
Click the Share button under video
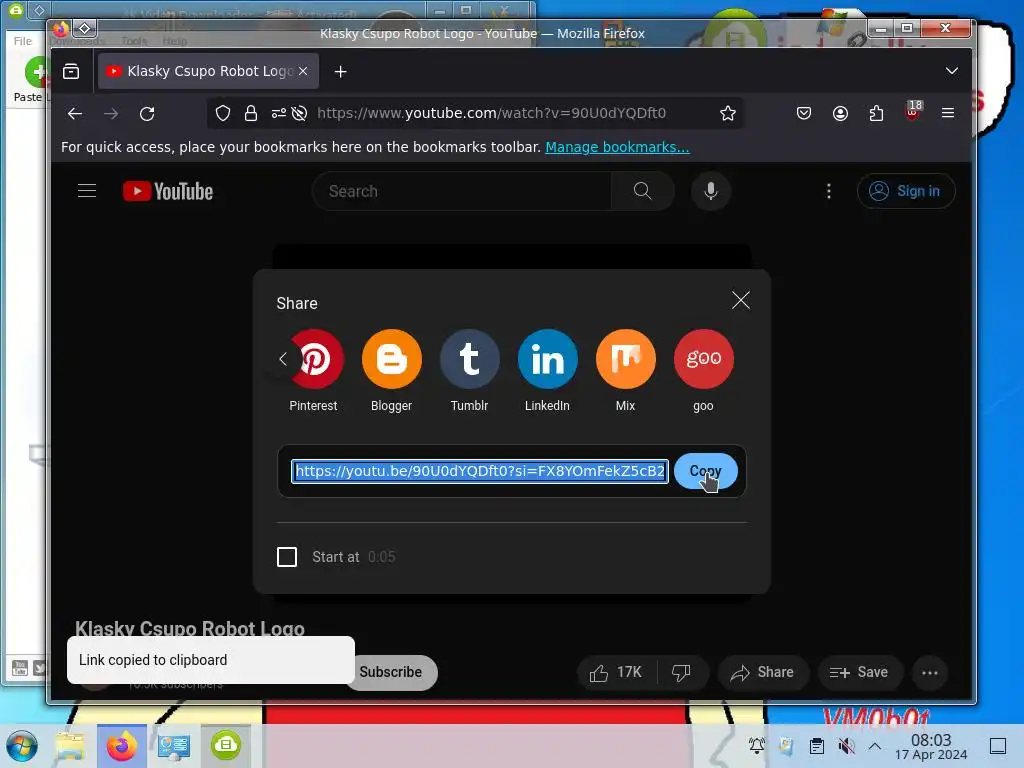(x=763, y=673)
